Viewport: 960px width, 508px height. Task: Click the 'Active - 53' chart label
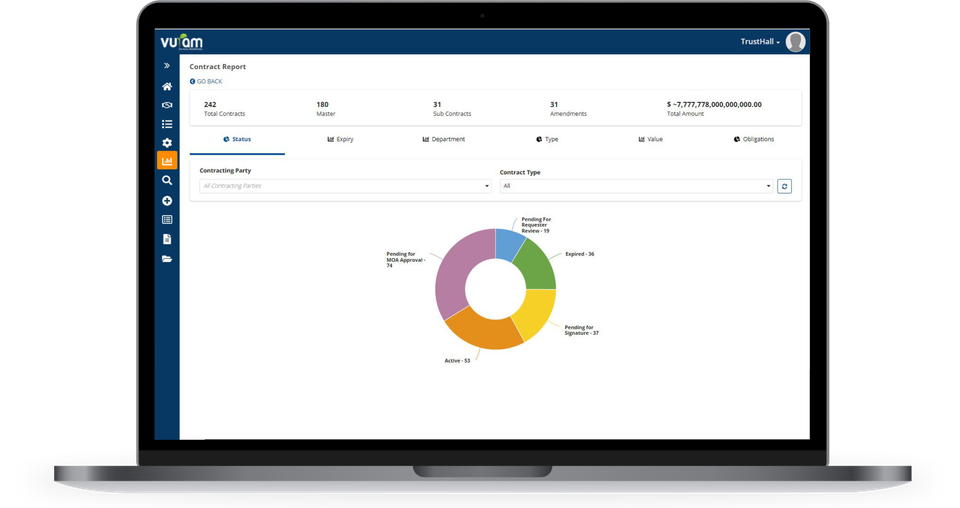pyautogui.click(x=457, y=361)
